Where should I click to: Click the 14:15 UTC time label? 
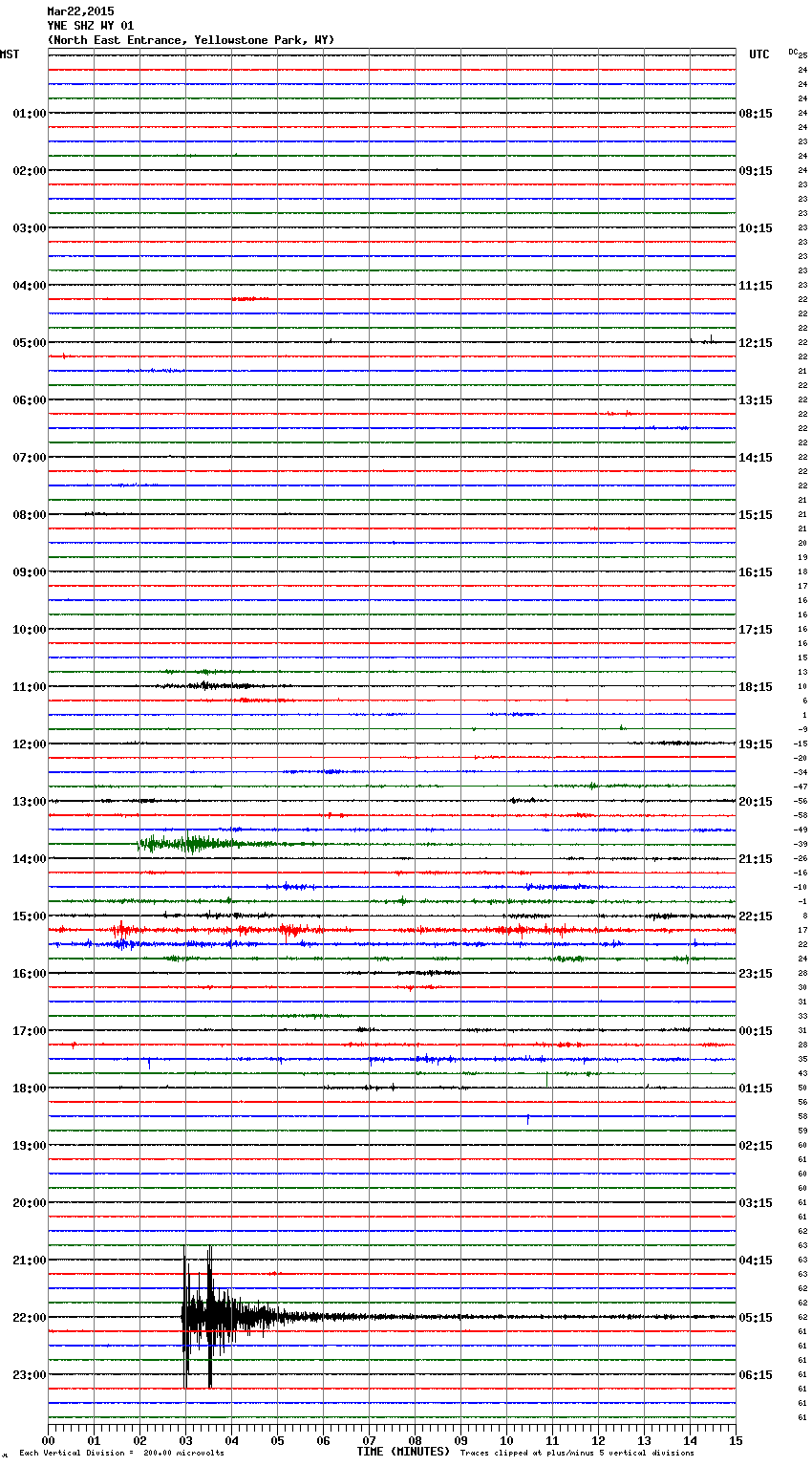point(756,458)
